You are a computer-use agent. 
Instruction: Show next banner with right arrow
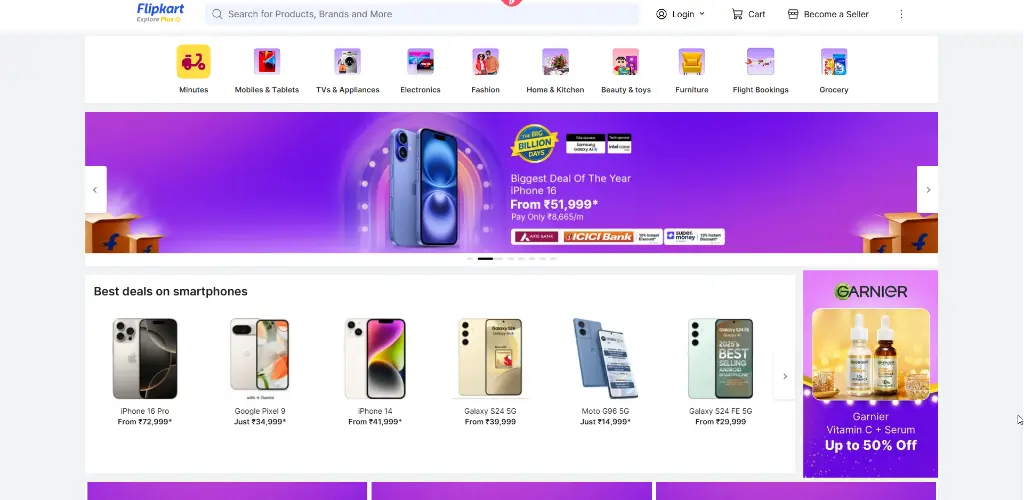pos(927,189)
